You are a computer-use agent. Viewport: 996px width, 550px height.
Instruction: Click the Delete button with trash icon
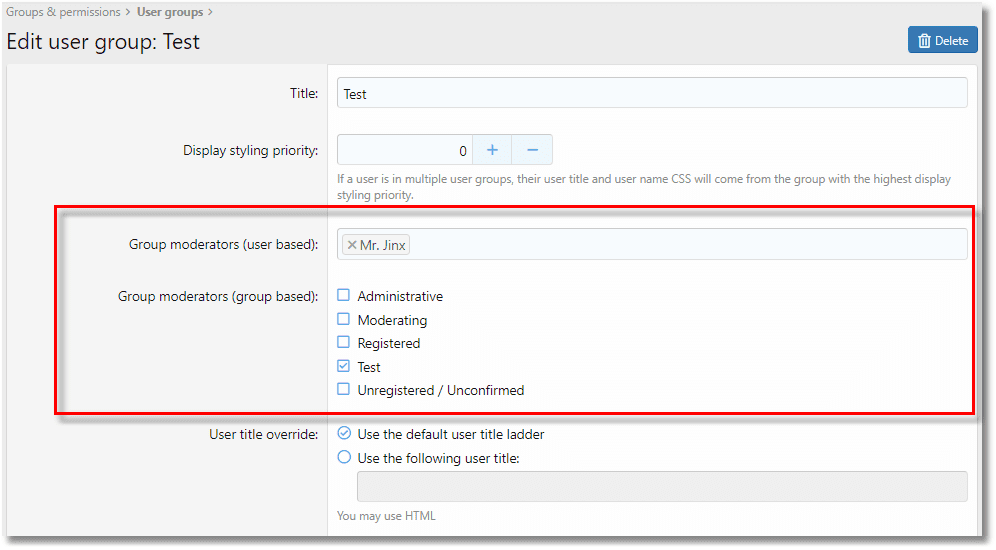[x=942, y=40]
